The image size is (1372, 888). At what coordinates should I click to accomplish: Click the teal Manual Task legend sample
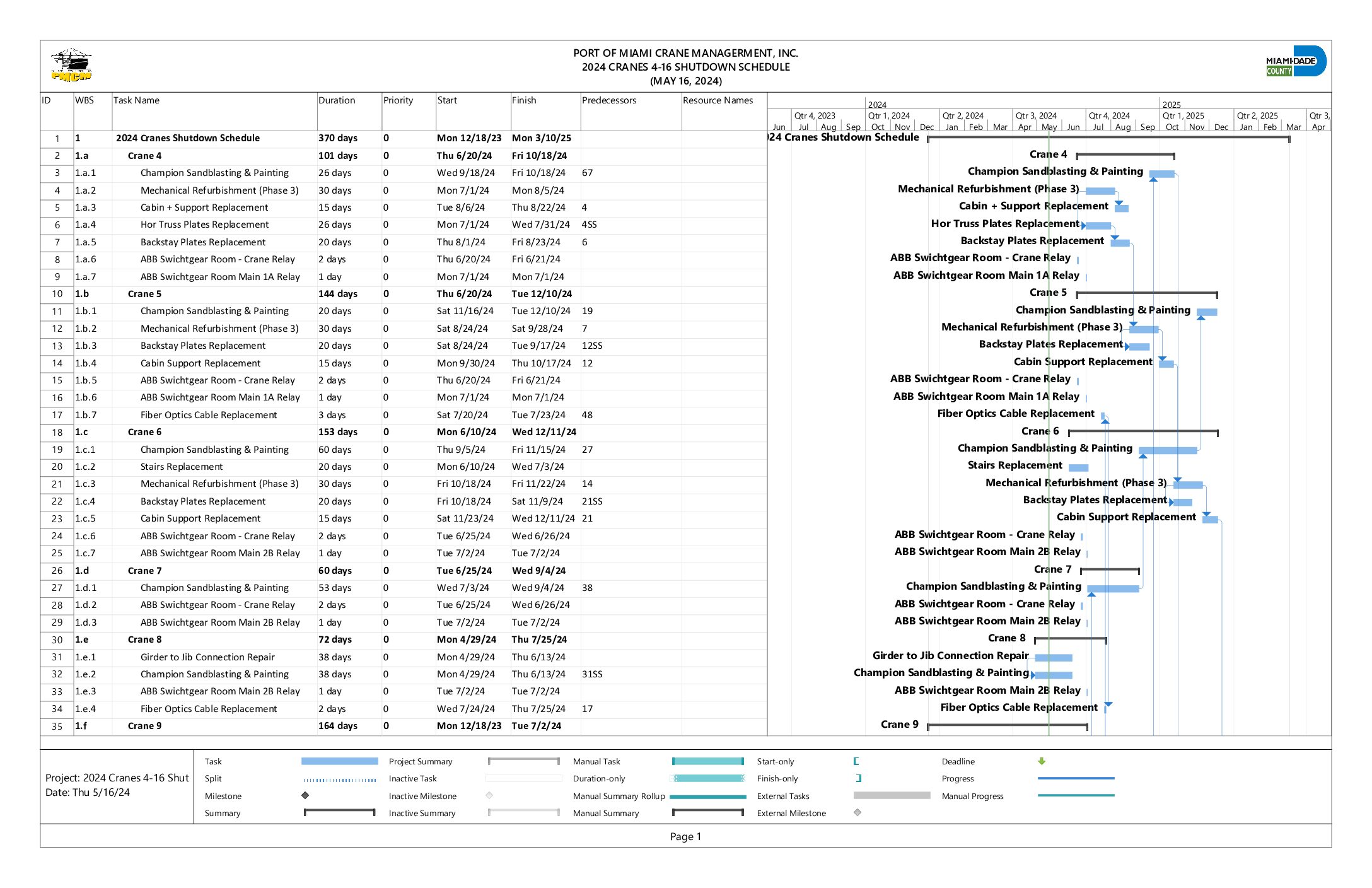pyautogui.click(x=708, y=761)
